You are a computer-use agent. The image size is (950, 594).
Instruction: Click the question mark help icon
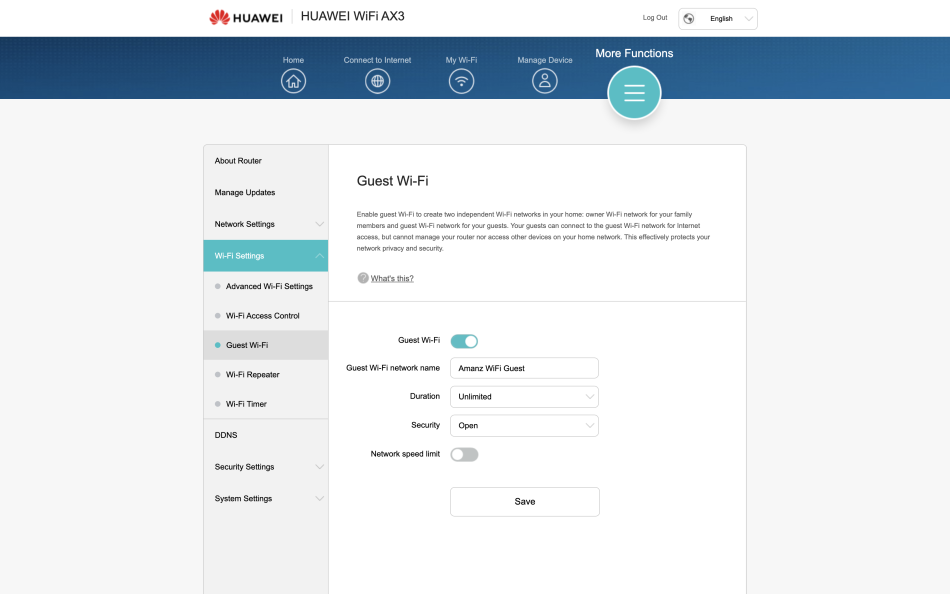click(363, 278)
